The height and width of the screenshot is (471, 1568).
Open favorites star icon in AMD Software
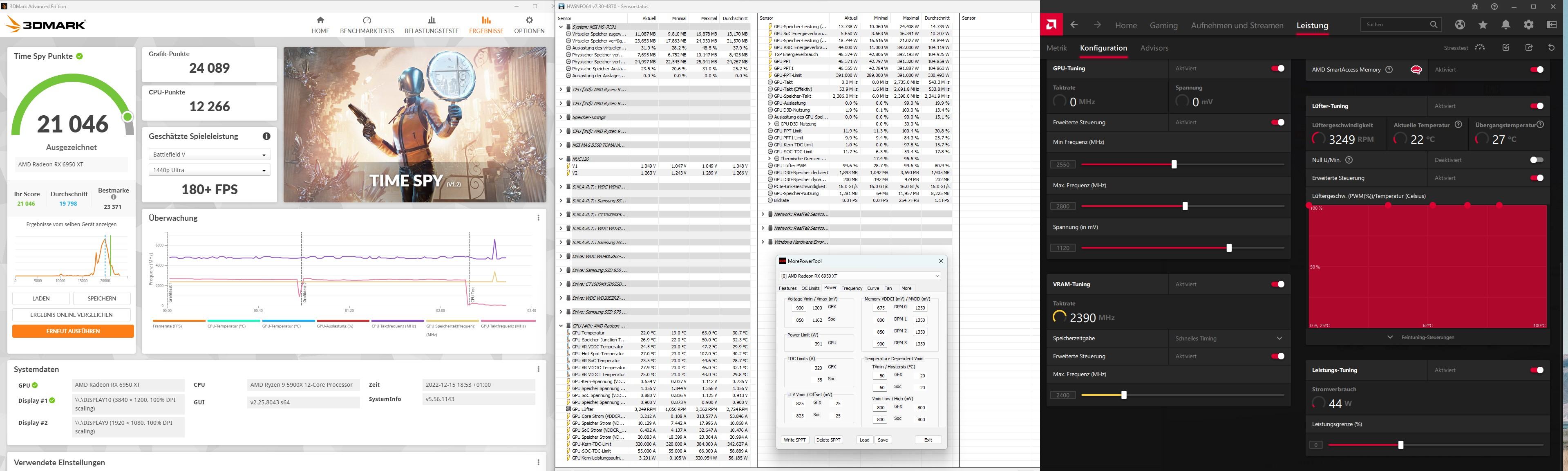tap(1483, 25)
